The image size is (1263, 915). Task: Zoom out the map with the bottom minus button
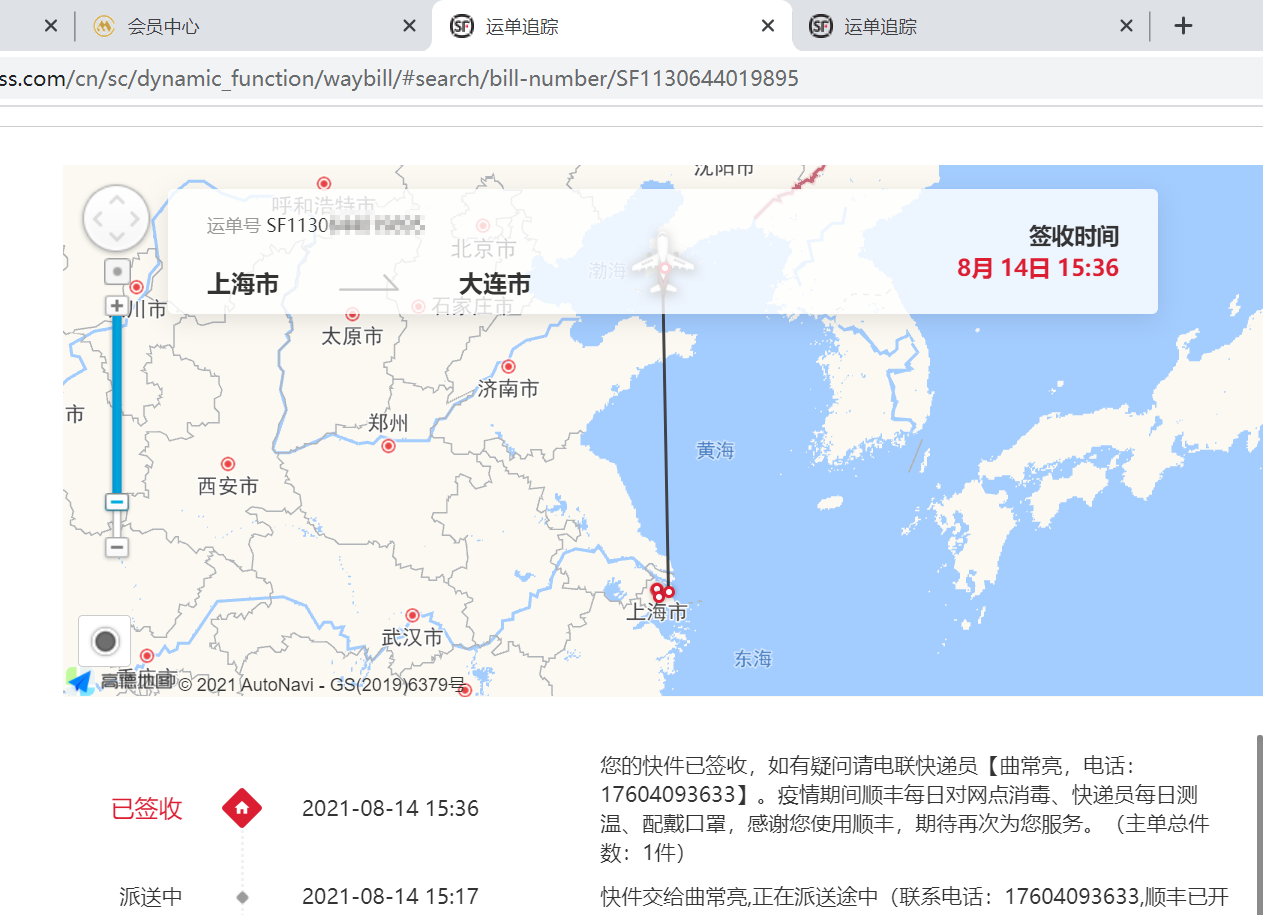[x=117, y=547]
